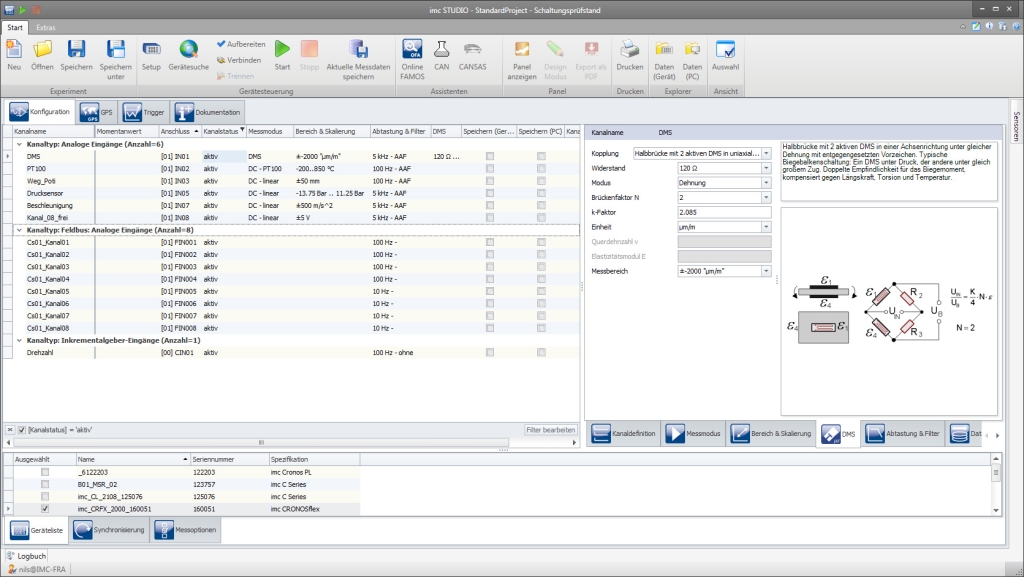Viewport: 1024px width, 577px height.
Task: Open Panel anzeigen icon
Action: (522, 49)
